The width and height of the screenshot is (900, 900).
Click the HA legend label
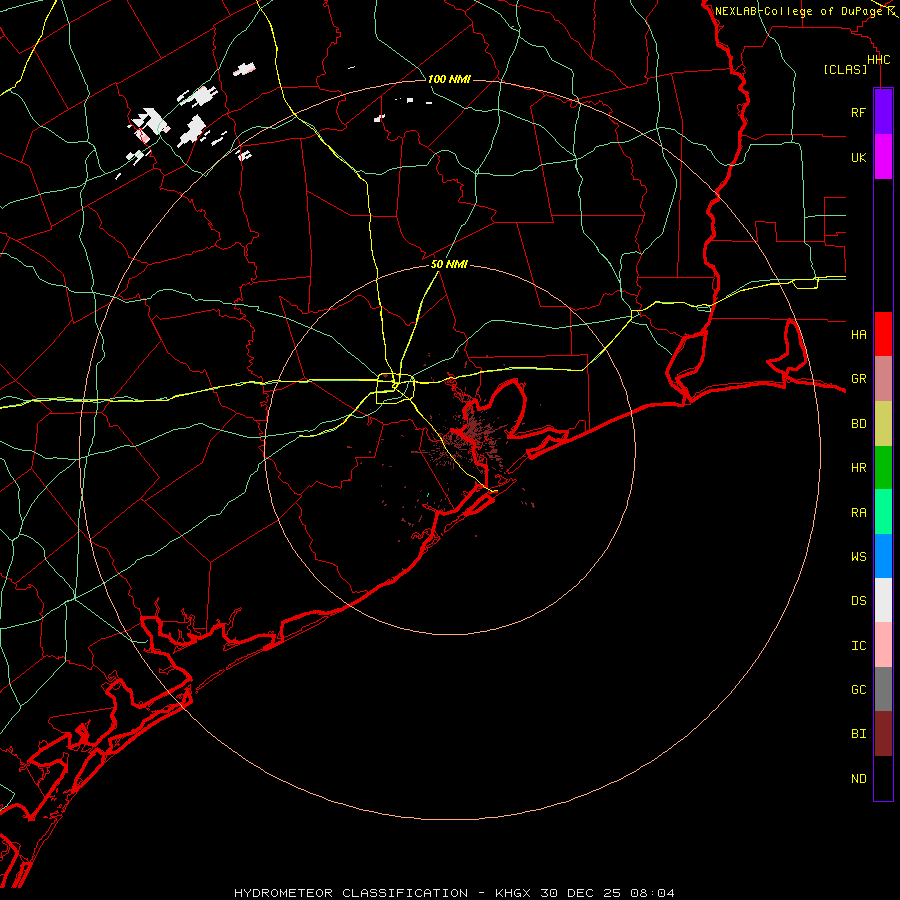point(858,335)
